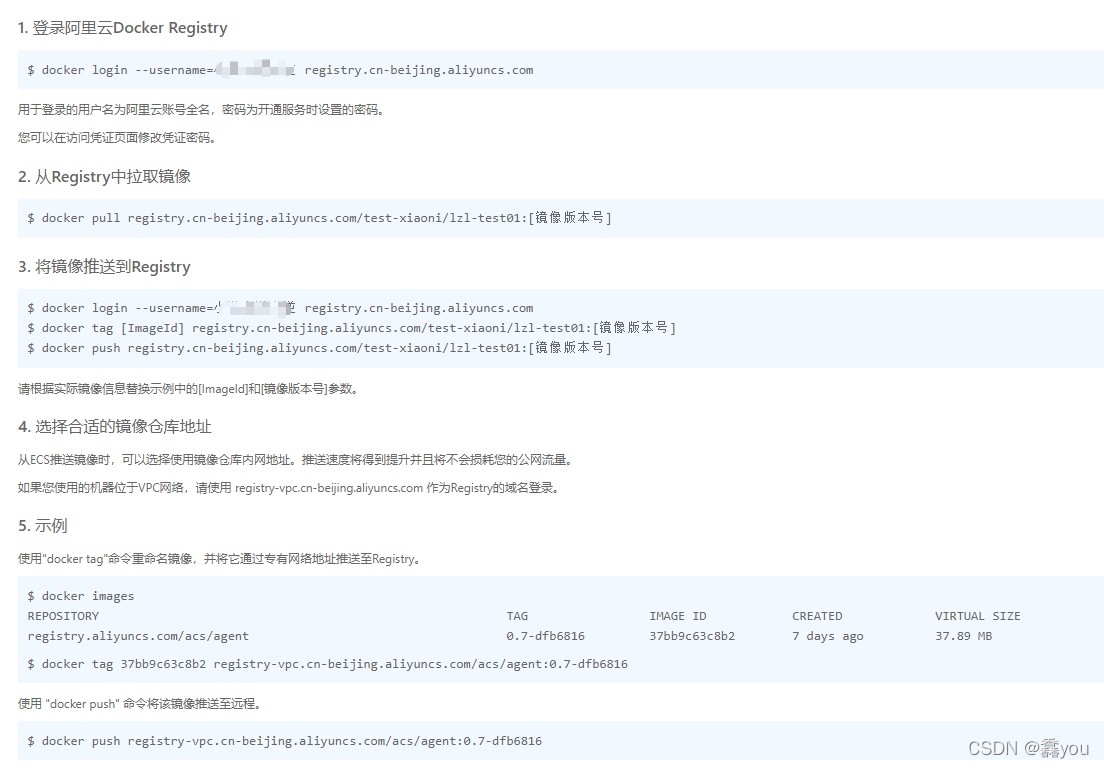Click image ID "37bb9c63c8b2" in table row
This screenshot has height=768, width=1104.
pyautogui.click(x=692, y=636)
